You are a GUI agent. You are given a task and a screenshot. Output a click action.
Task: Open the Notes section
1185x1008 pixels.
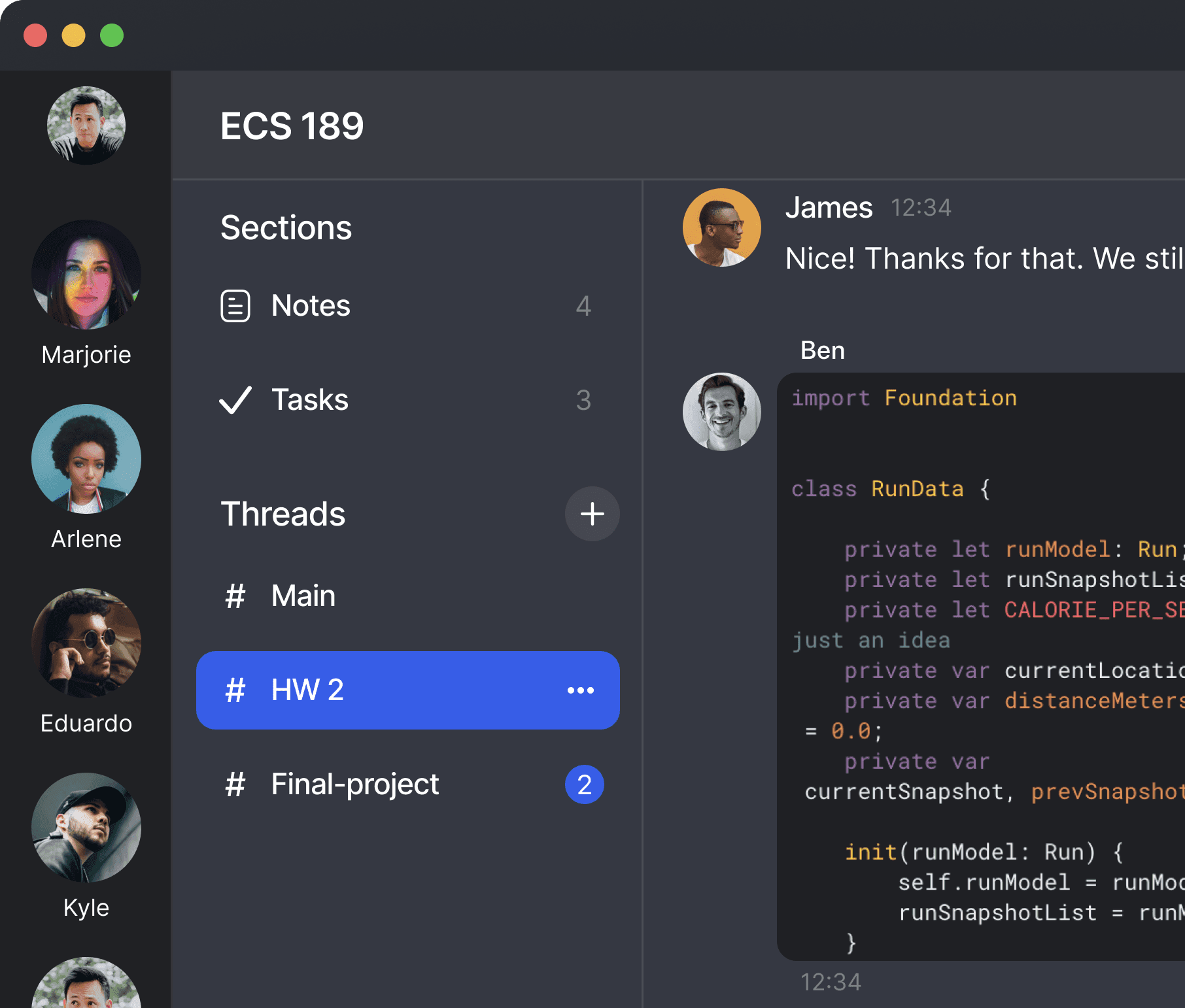[408, 306]
